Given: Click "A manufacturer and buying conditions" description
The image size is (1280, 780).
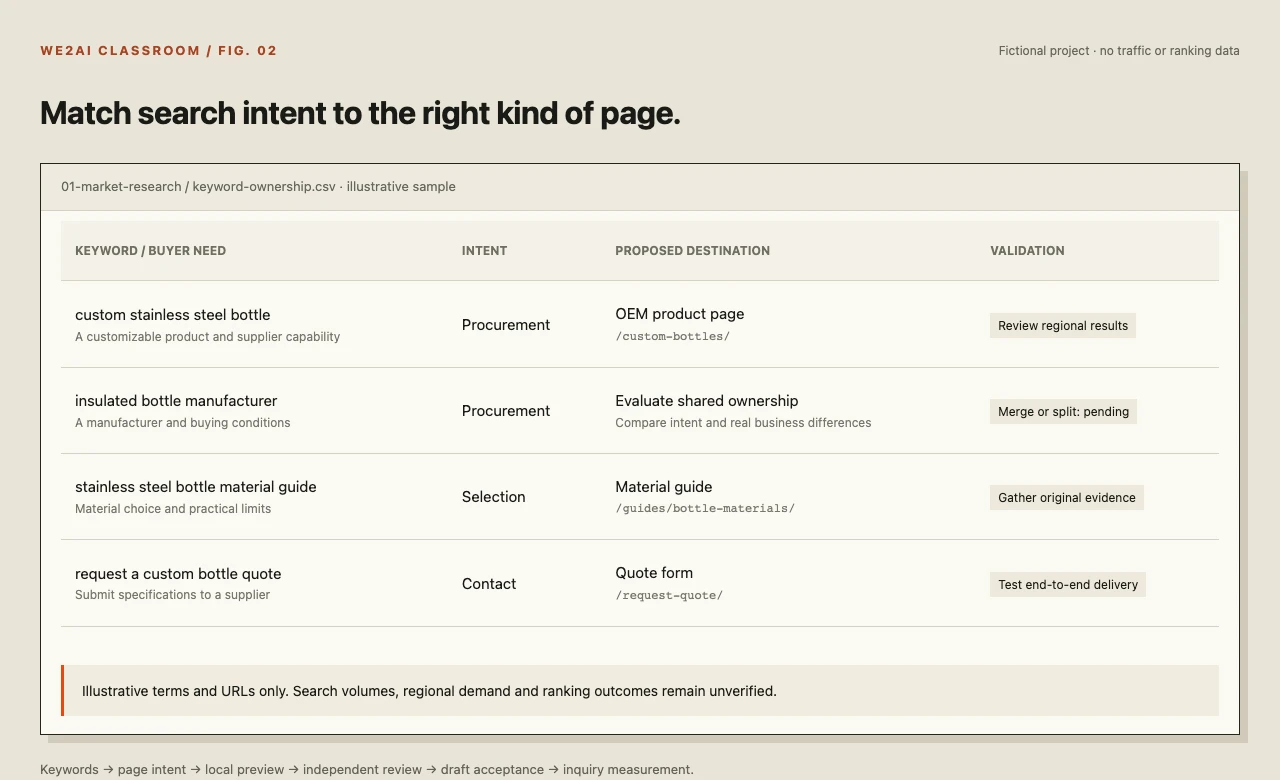Looking at the screenshot, I should (183, 423).
